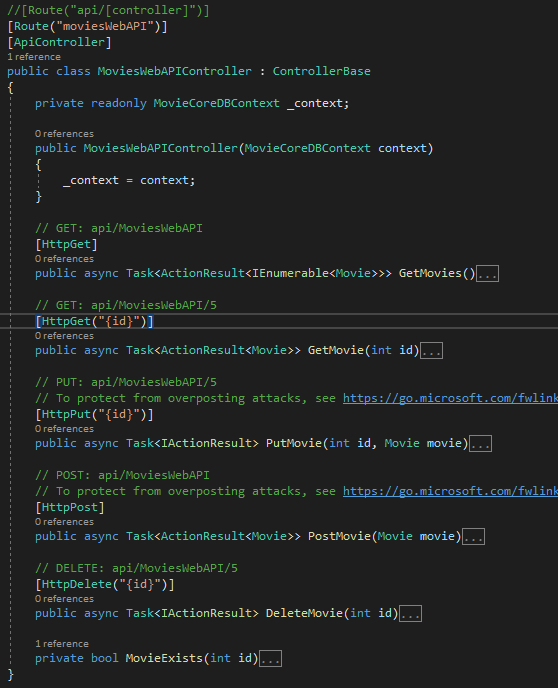Click "0 references" above DeleteMovie
Image resolution: width=558 pixels, height=688 pixels.
coord(64,599)
